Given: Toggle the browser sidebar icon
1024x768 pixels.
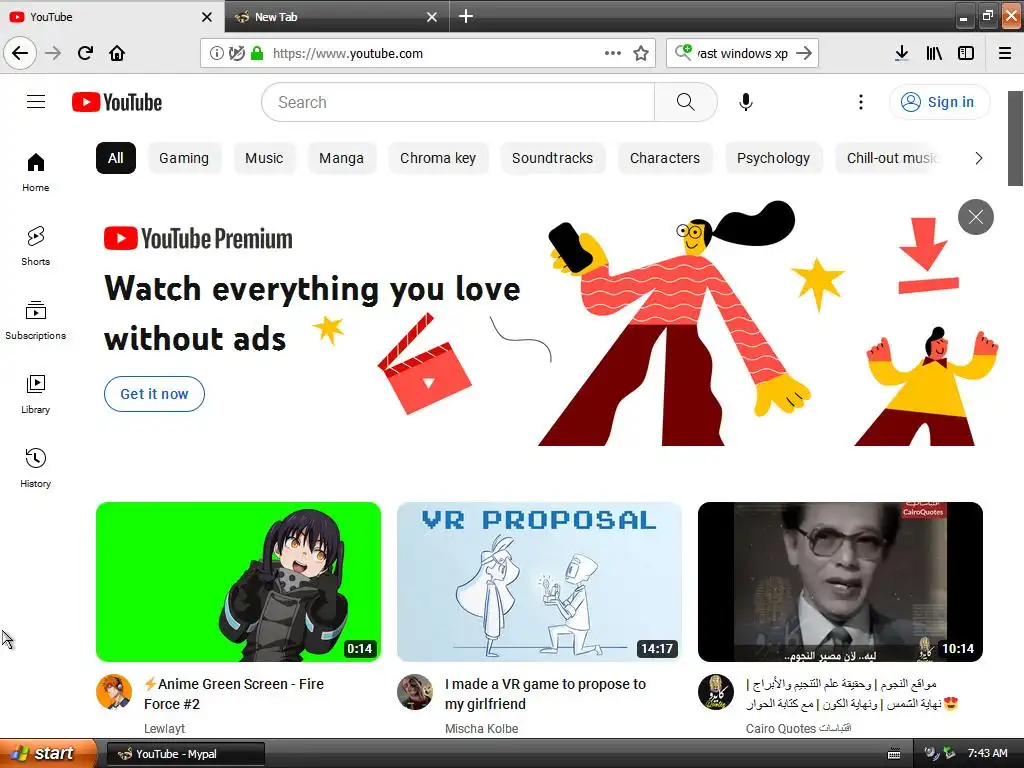Looking at the screenshot, I should click(966, 53).
